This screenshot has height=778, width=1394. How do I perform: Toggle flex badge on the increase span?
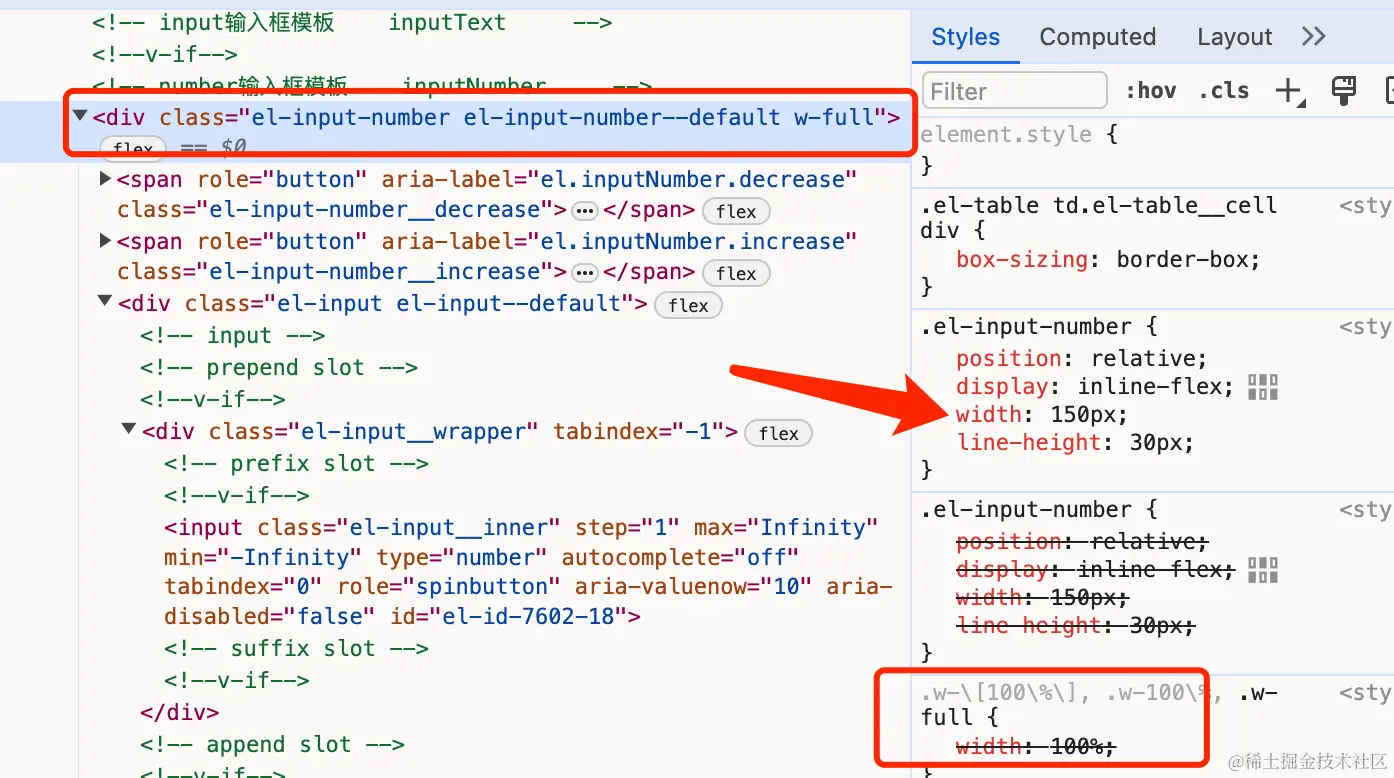[736, 273]
